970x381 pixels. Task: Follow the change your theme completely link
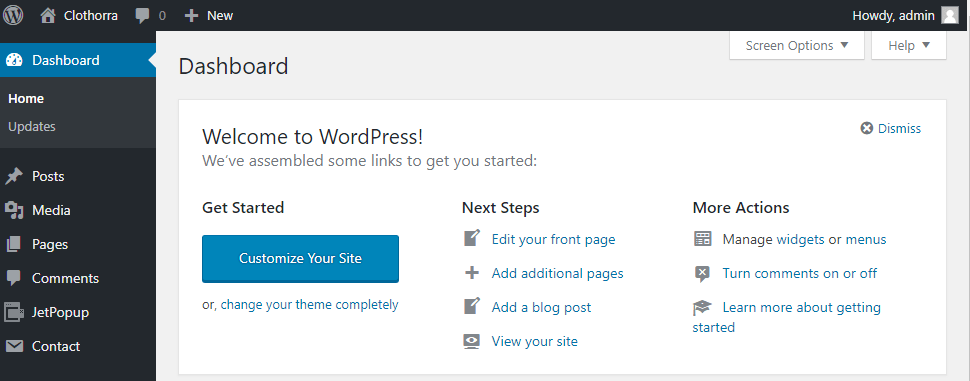[309, 304]
